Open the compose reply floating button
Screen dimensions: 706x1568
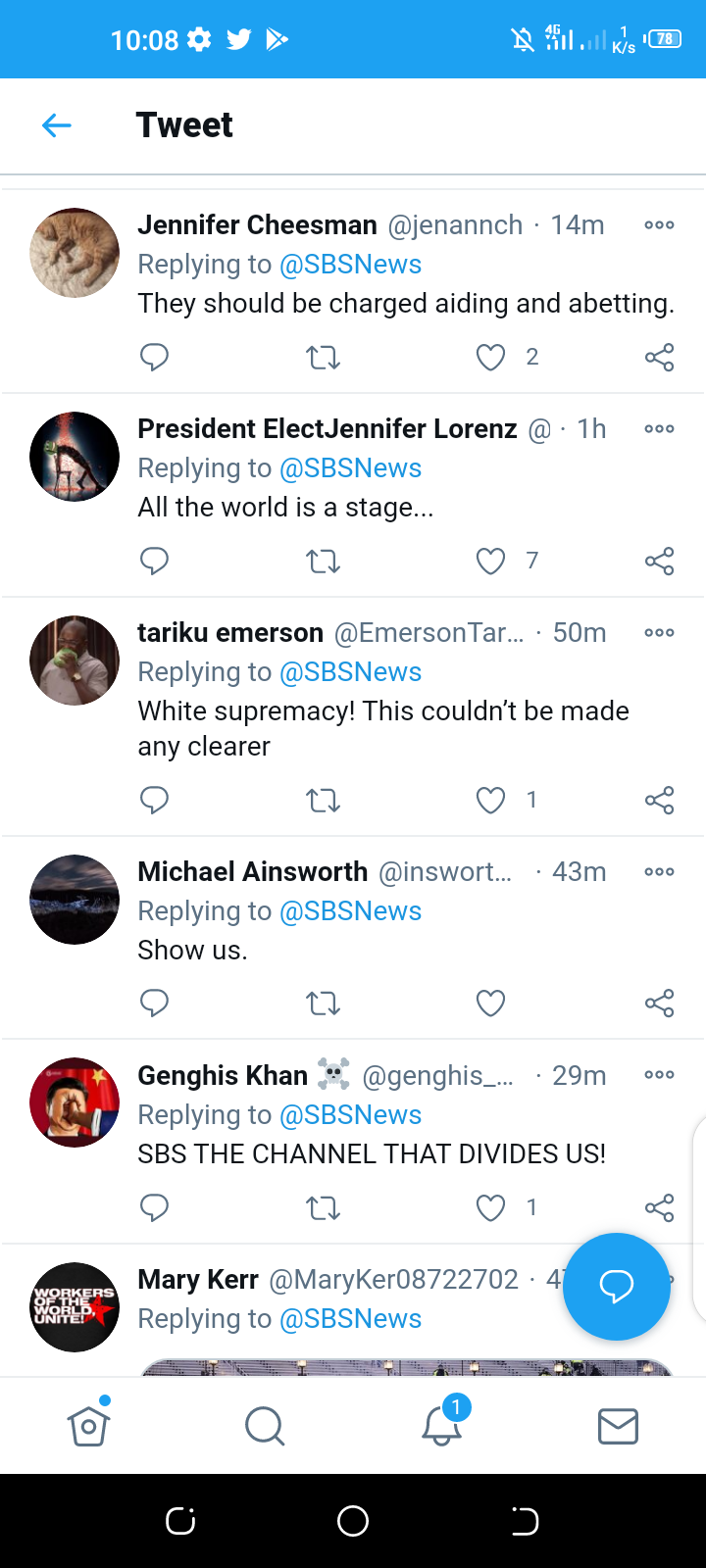617,1286
